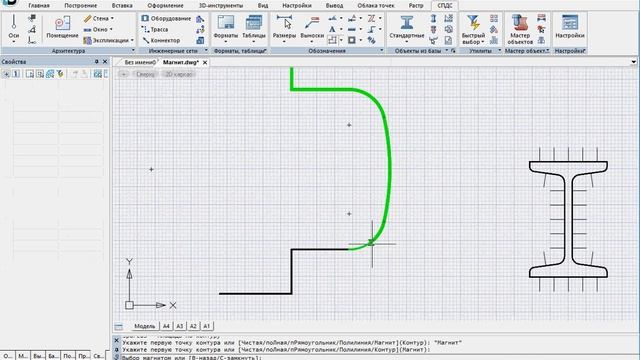Select the Пр... bottom panel tab
This screenshot has height=360, width=640.
(x=83, y=356)
